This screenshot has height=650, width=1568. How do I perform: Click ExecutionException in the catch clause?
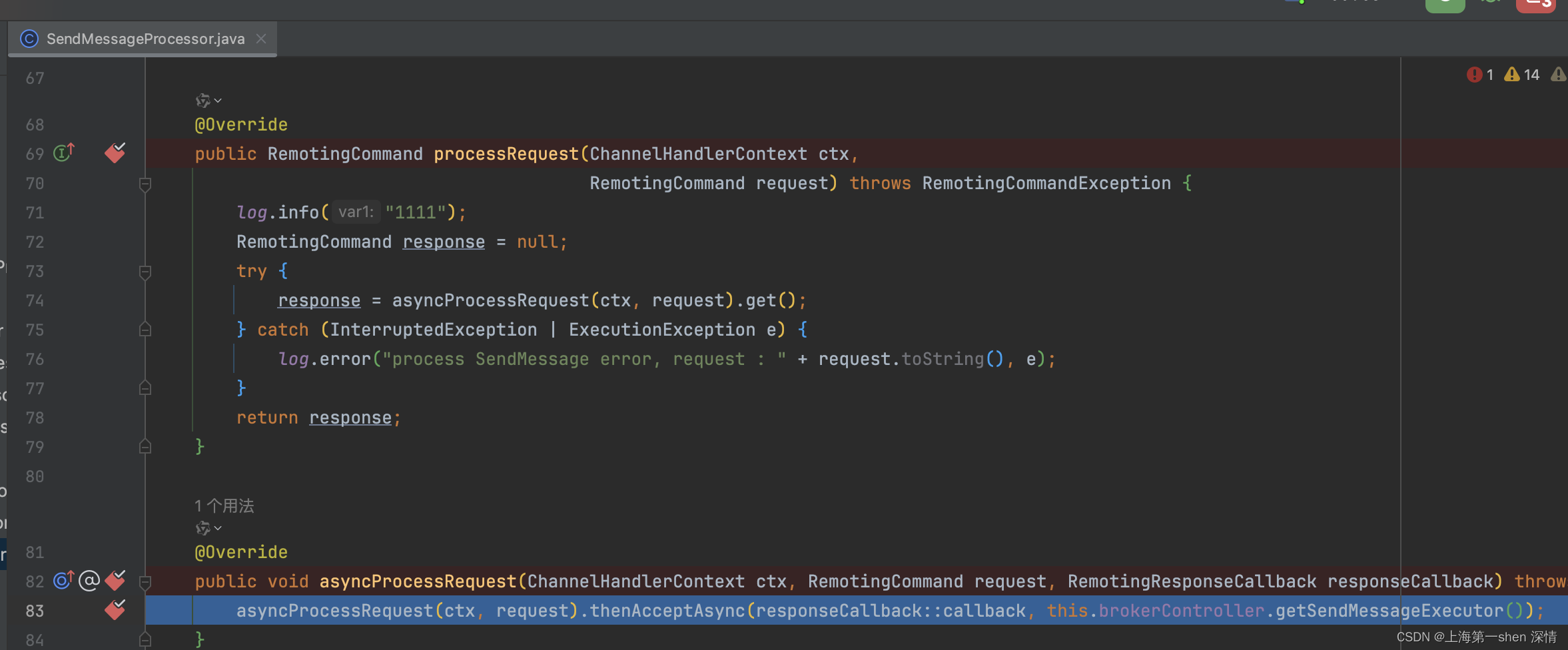point(662,330)
